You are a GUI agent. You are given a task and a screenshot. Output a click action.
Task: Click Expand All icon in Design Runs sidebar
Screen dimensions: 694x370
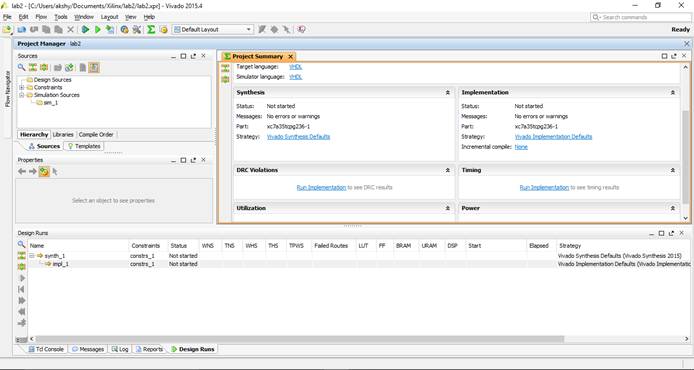point(21,266)
